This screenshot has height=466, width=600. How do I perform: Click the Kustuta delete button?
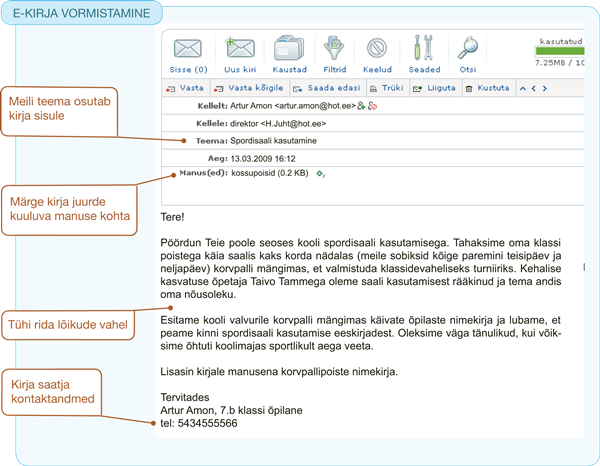tap(488, 88)
